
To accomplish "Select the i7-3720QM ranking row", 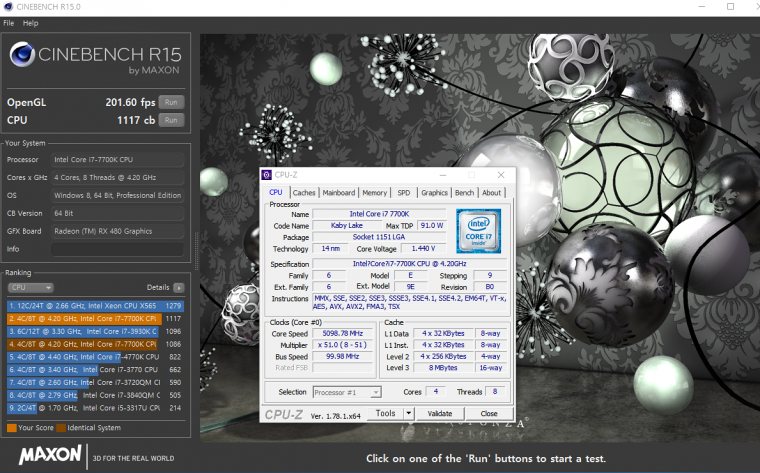I will (95, 382).
